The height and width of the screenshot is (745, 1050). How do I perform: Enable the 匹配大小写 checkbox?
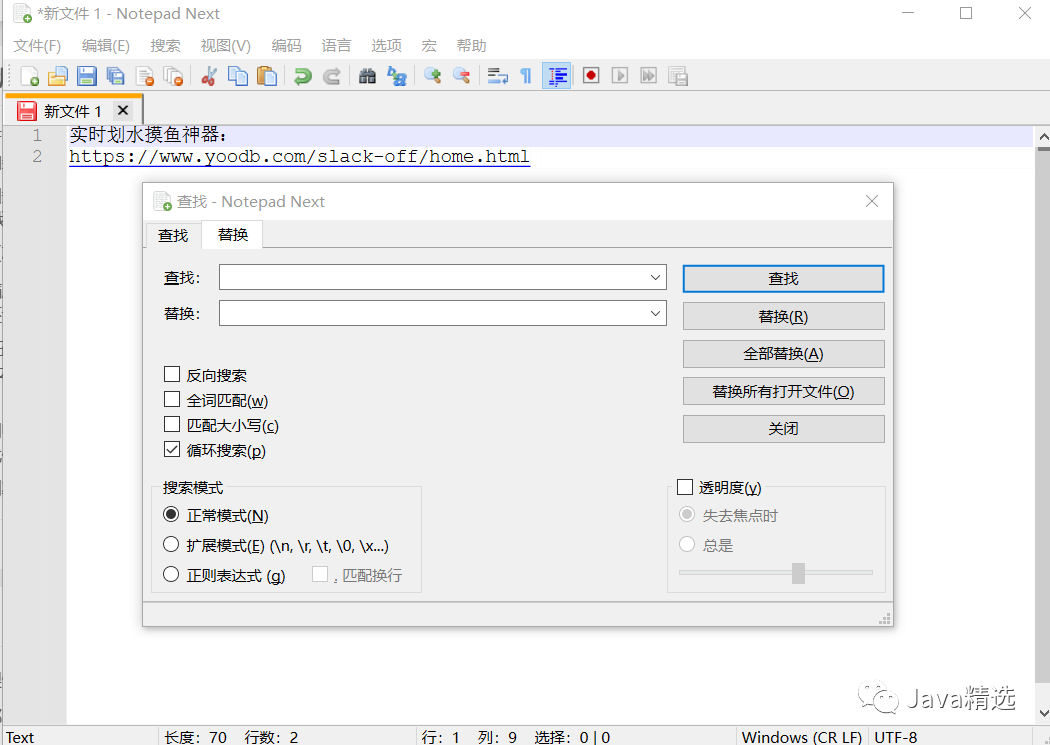click(x=172, y=424)
